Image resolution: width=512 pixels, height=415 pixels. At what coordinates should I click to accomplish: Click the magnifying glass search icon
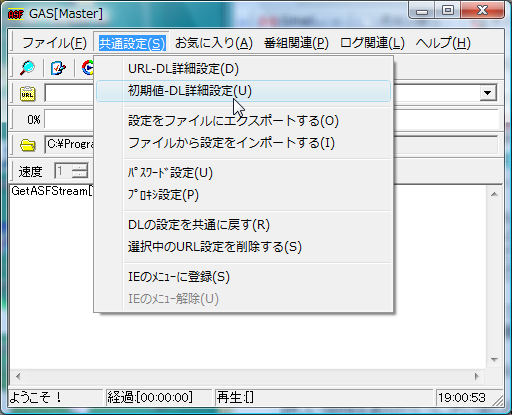pos(27,68)
